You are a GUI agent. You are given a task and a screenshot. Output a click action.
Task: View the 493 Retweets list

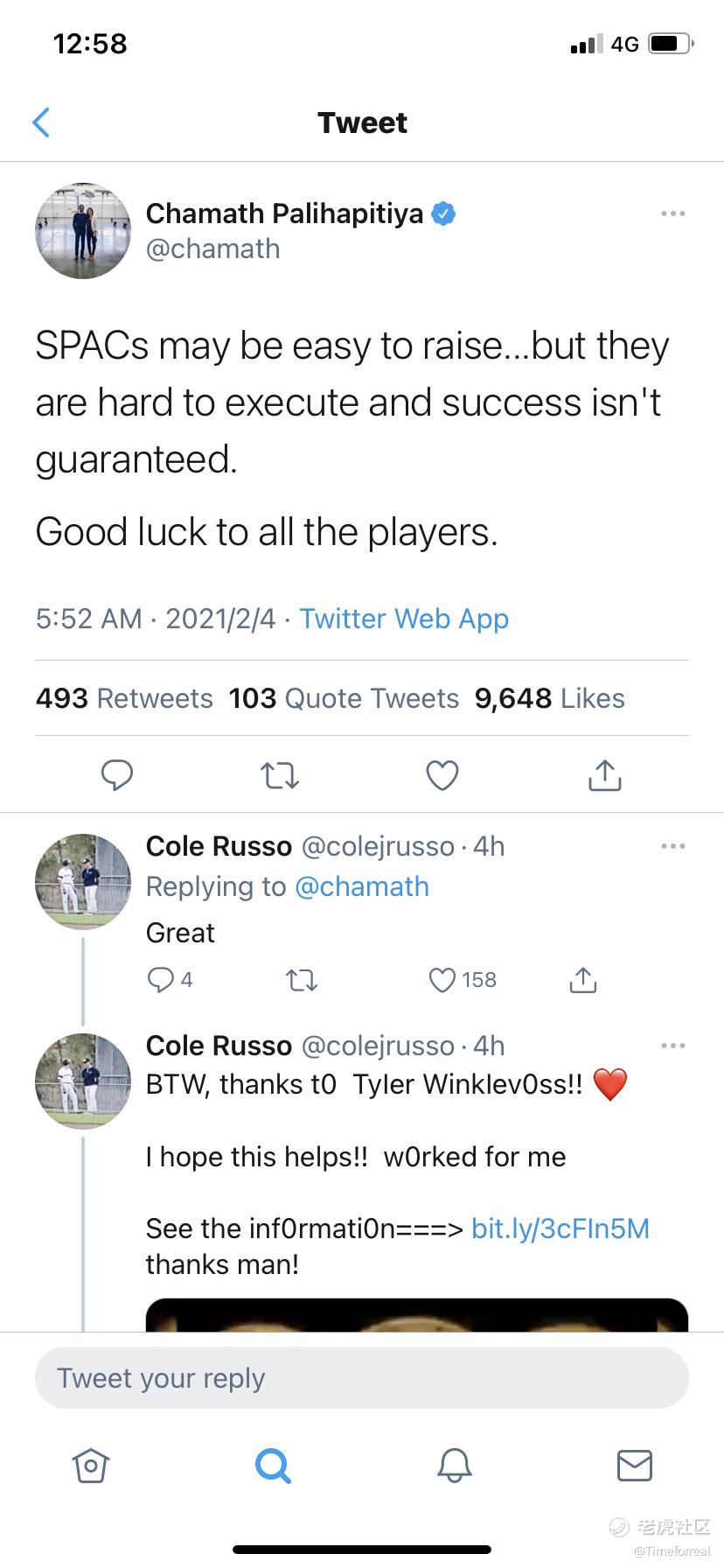click(x=124, y=698)
